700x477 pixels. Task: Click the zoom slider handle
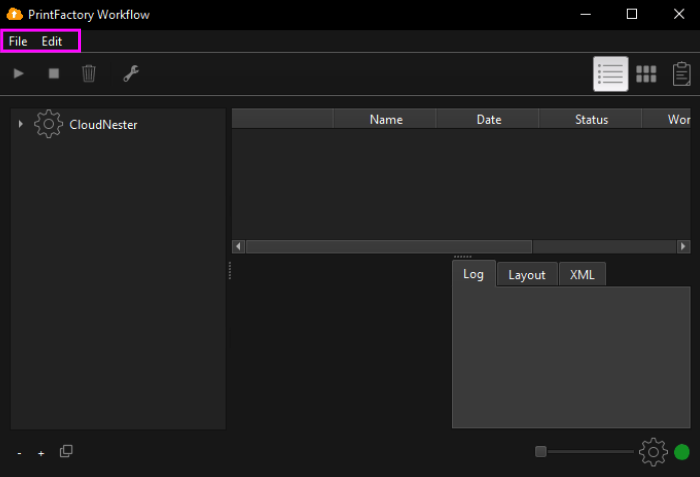click(541, 452)
